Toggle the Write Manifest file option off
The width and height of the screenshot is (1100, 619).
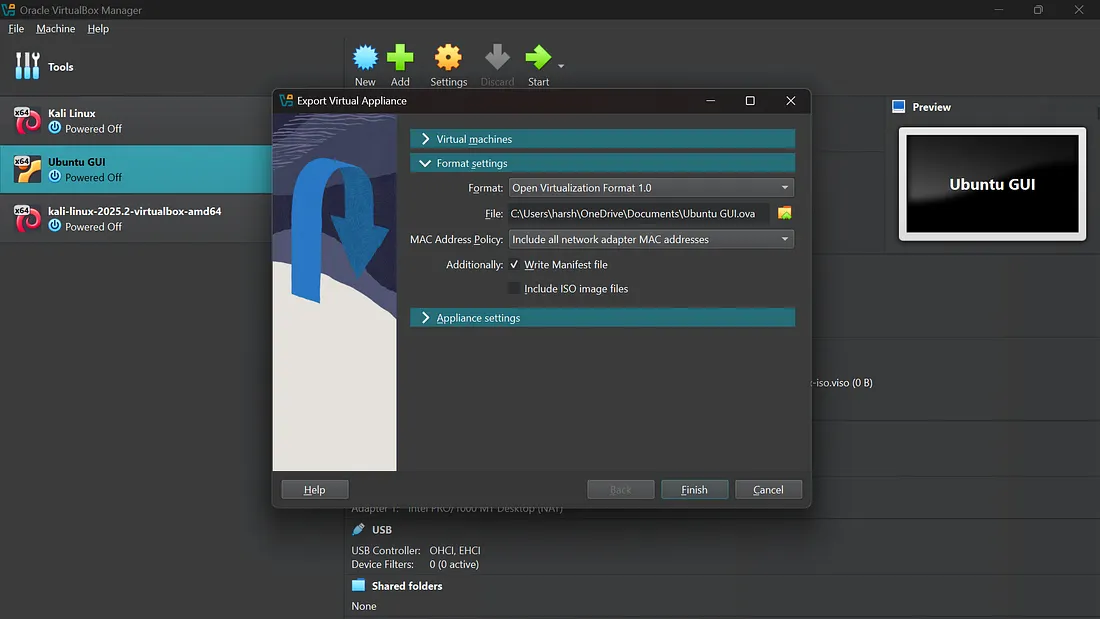point(513,264)
